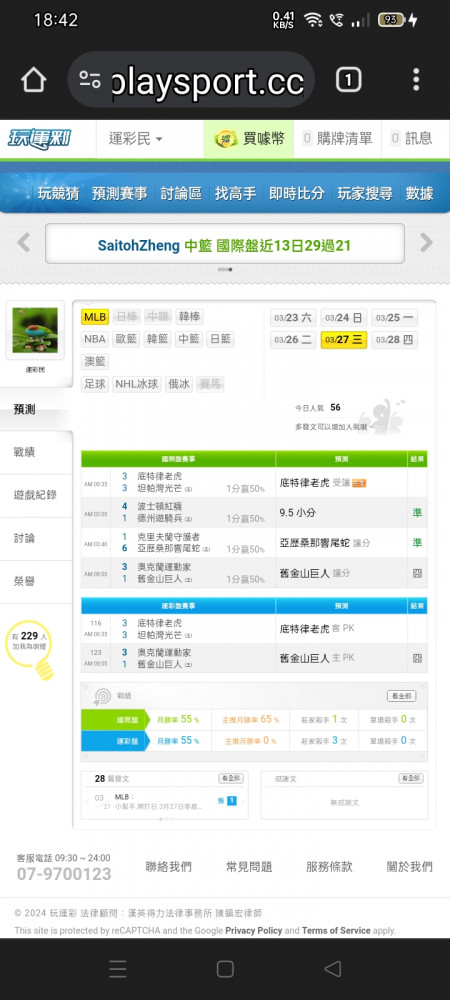
Task: Click the user avatar thumbnail
Action: pyautogui.click(x=35, y=330)
